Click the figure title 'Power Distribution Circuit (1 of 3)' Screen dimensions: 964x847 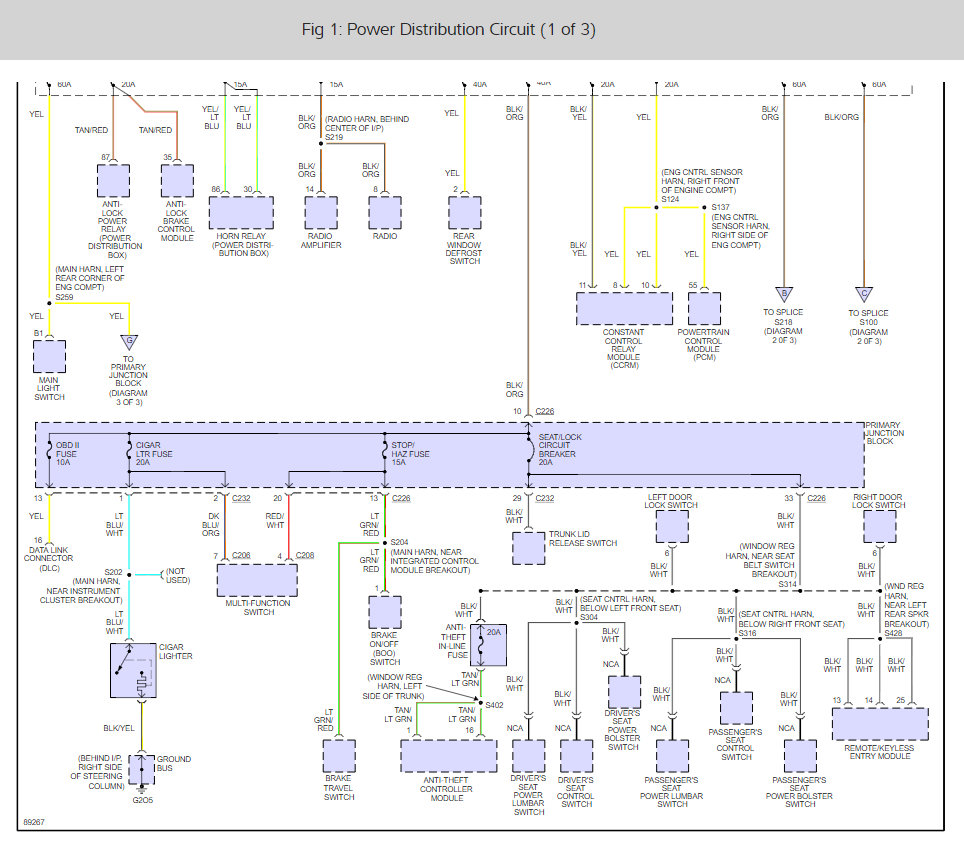click(449, 30)
